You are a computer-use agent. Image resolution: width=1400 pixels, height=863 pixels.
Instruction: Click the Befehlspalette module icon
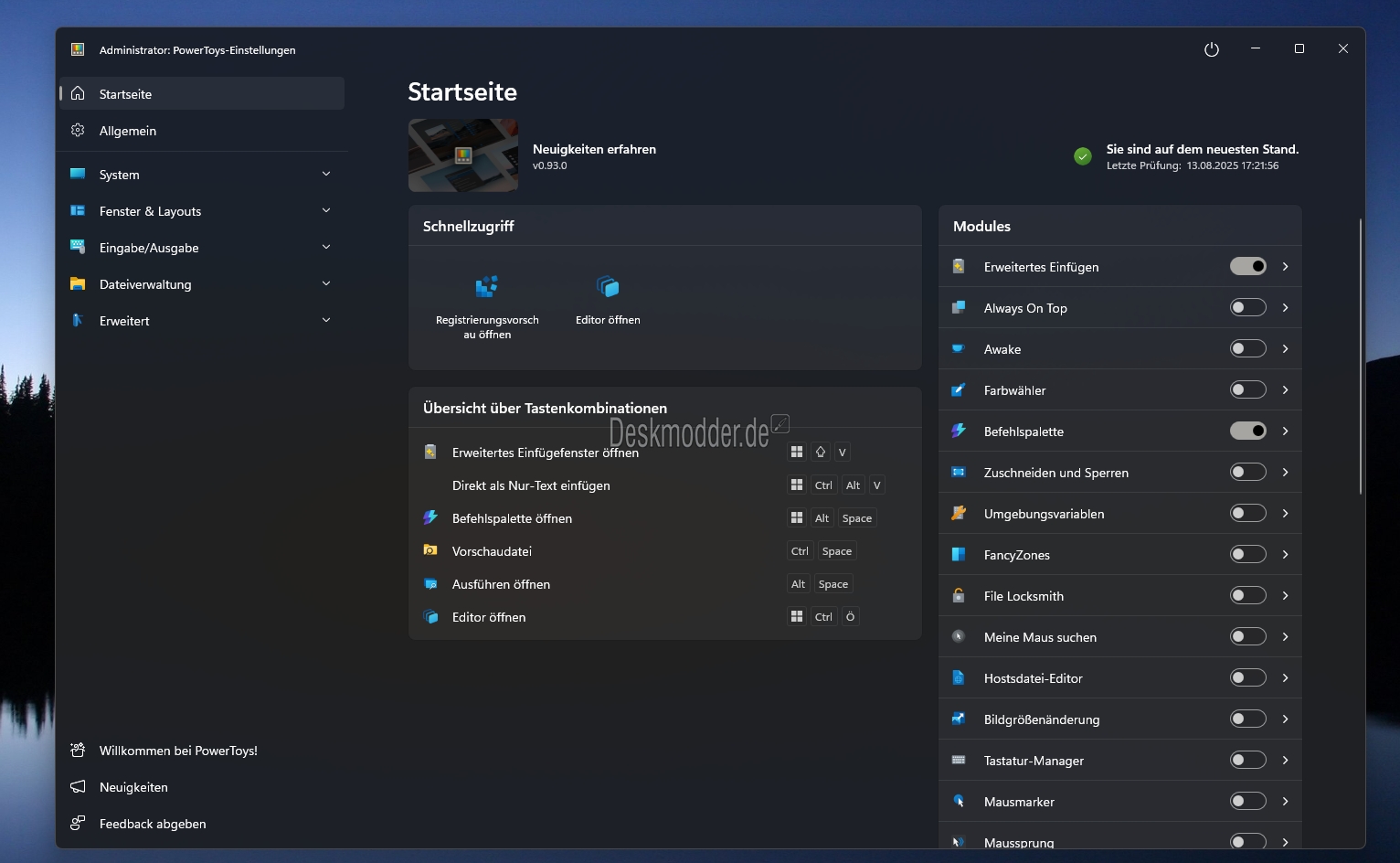959,431
